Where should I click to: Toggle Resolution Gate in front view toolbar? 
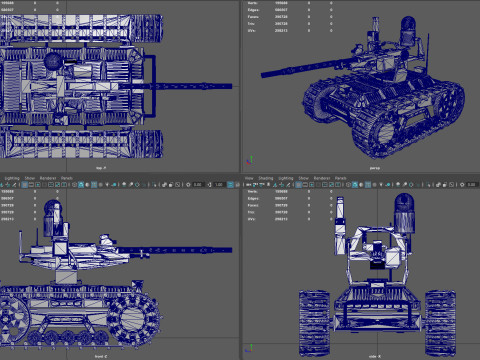pyautogui.click(x=38, y=185)
